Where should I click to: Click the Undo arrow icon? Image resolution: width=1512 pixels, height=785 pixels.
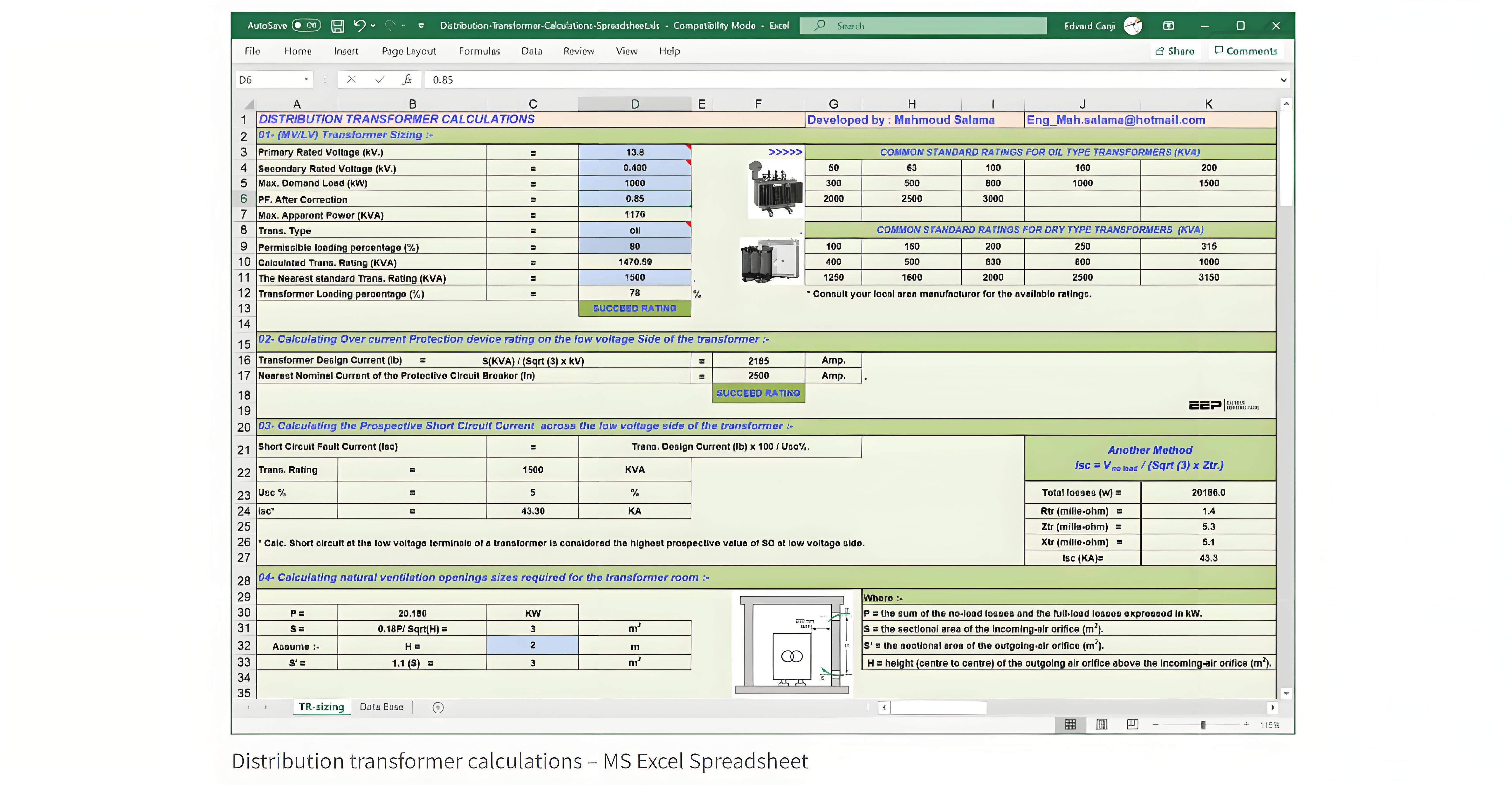coord(359,25)
